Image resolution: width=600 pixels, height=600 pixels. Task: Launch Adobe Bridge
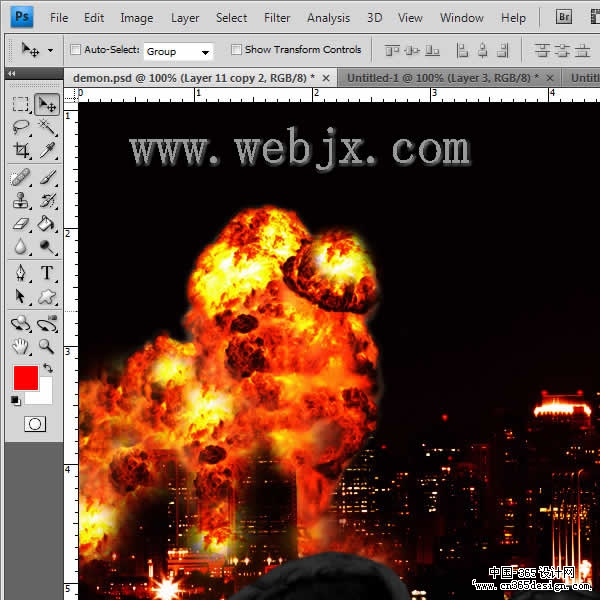564,17
